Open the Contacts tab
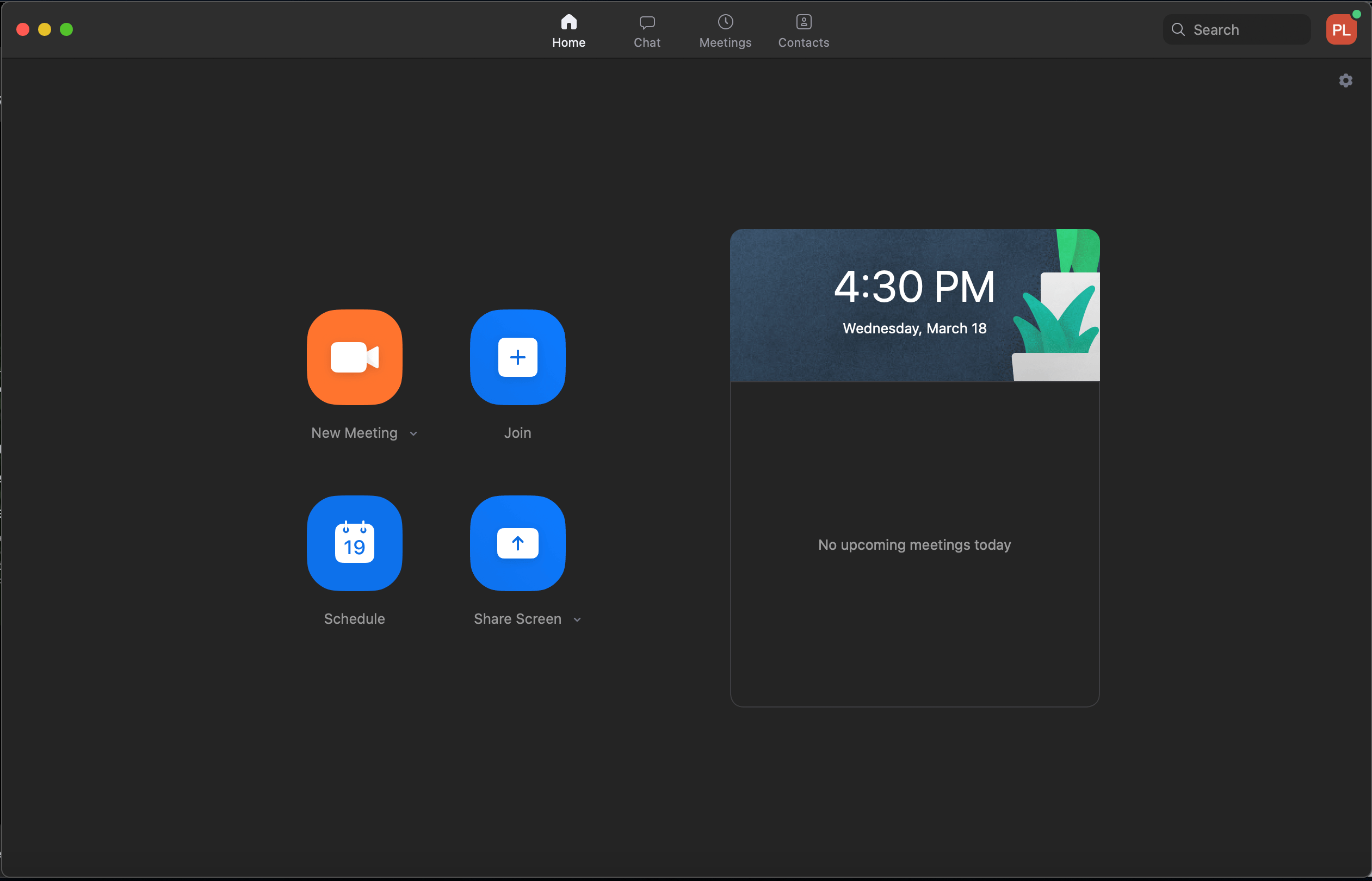 (804, 31)
